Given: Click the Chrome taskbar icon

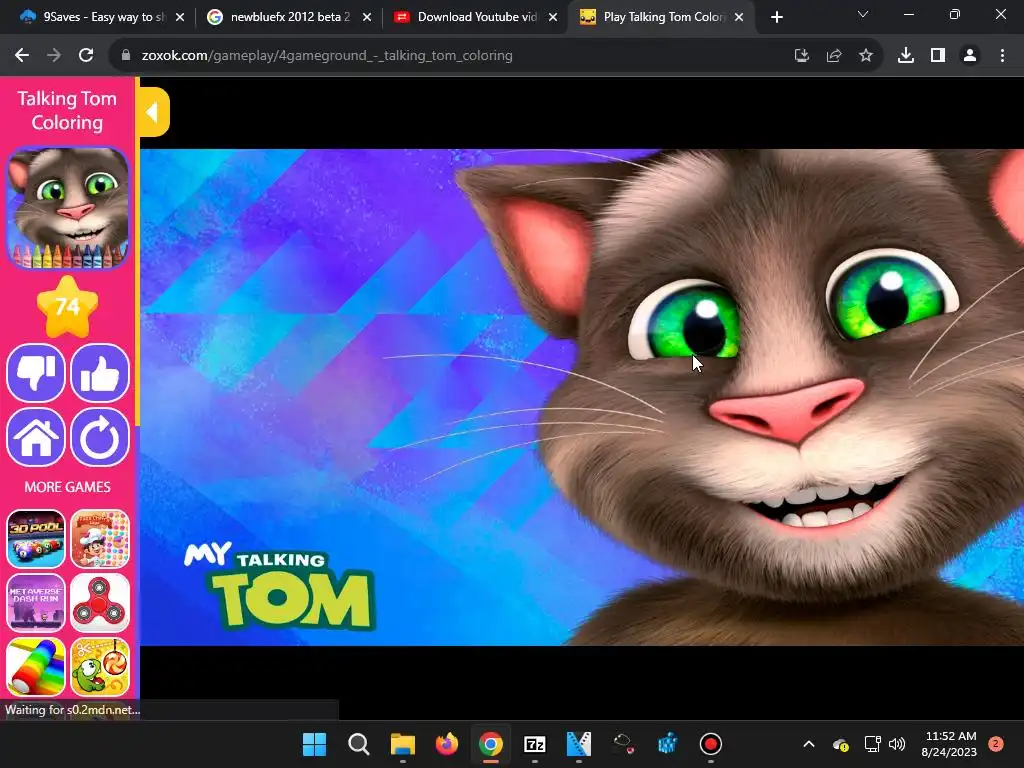Looking at the screenshot, I should coord(490,744).
